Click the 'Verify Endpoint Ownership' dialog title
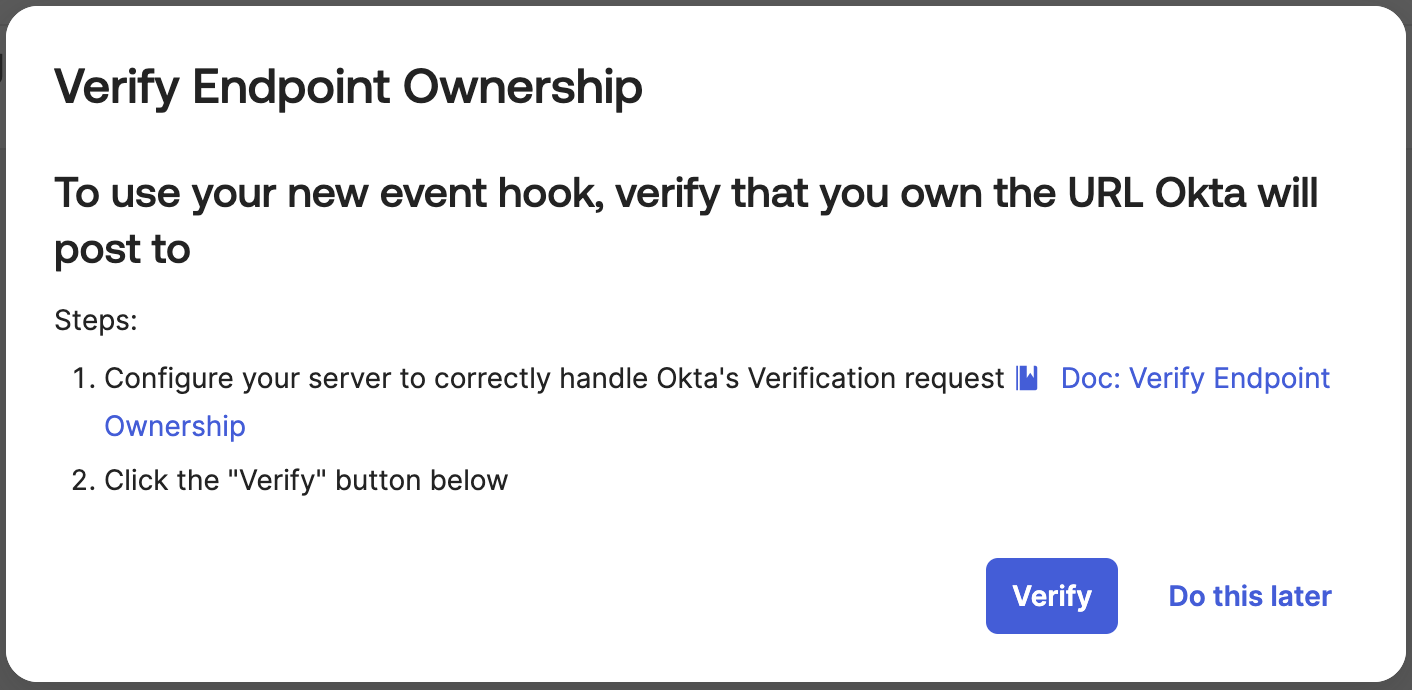This screenshot has height=690, width=1412. [x=348, y=86]
